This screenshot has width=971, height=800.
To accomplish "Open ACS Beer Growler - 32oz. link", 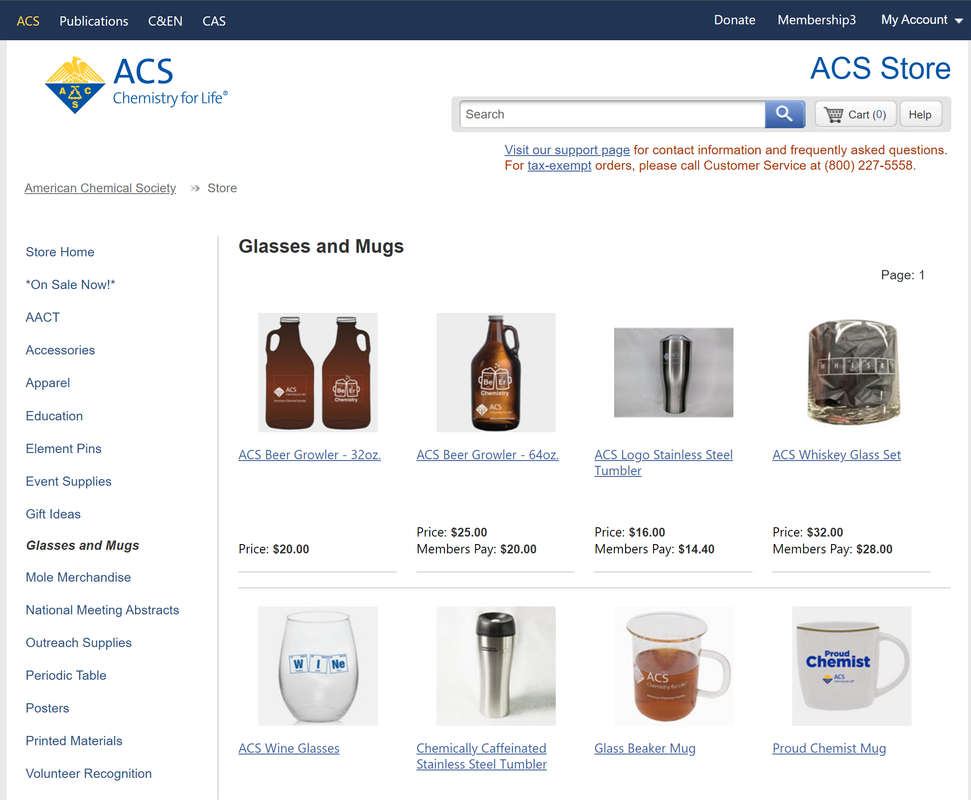I will pyautogui.click(x=310, y=455).
